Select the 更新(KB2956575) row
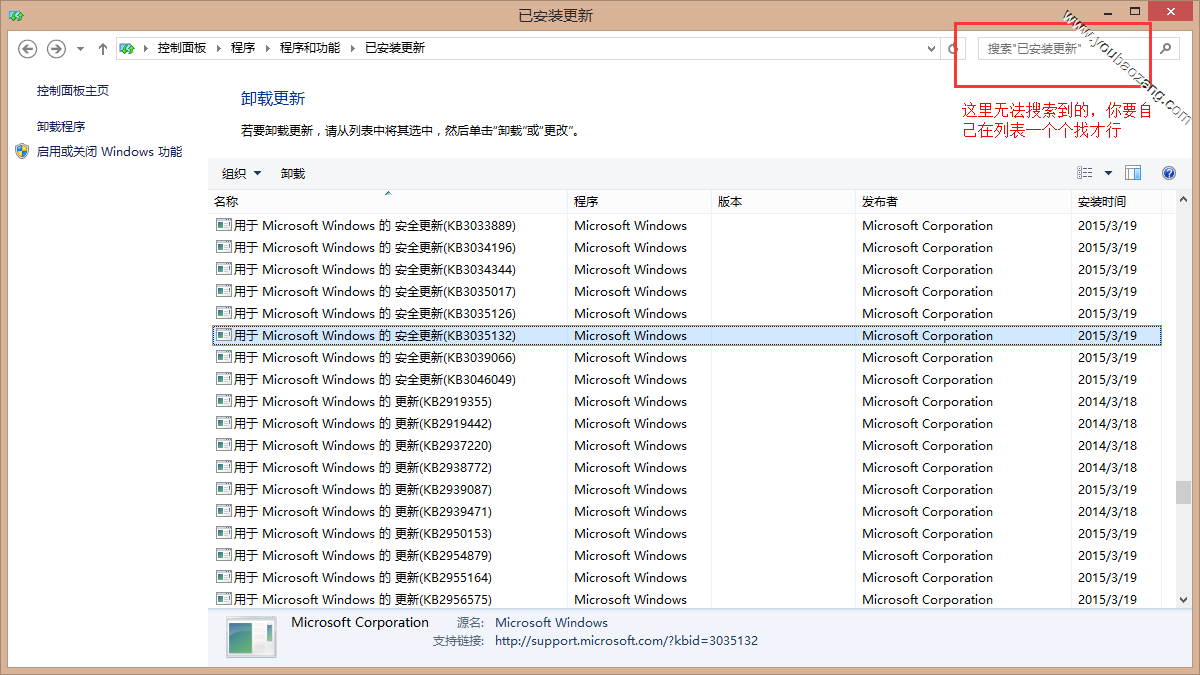1200x675 pixels. click(687, 599)
